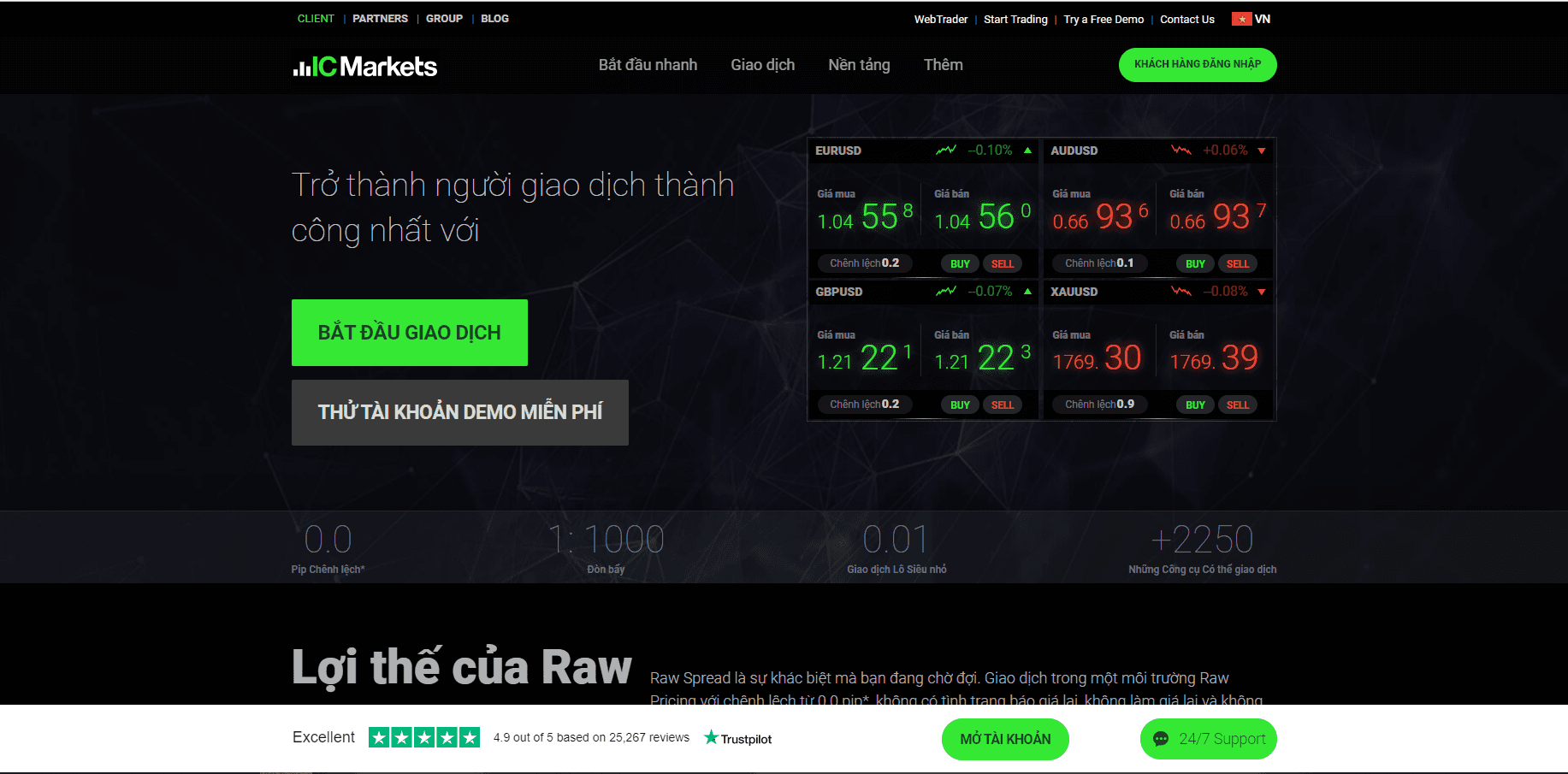Screen dimensions: 1568x774
Task: Open the Giao dịch menu
Action: point(762,65)
